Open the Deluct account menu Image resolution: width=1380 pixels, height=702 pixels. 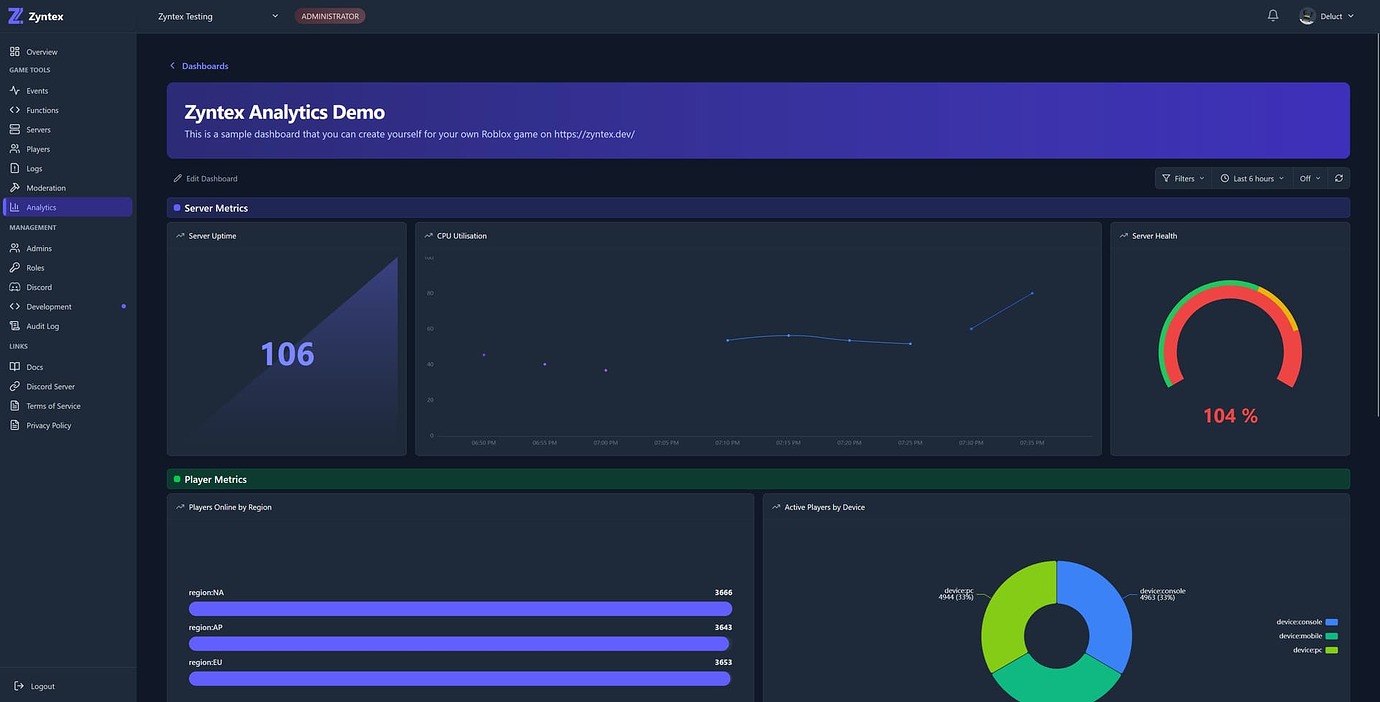pos(1327,15)
